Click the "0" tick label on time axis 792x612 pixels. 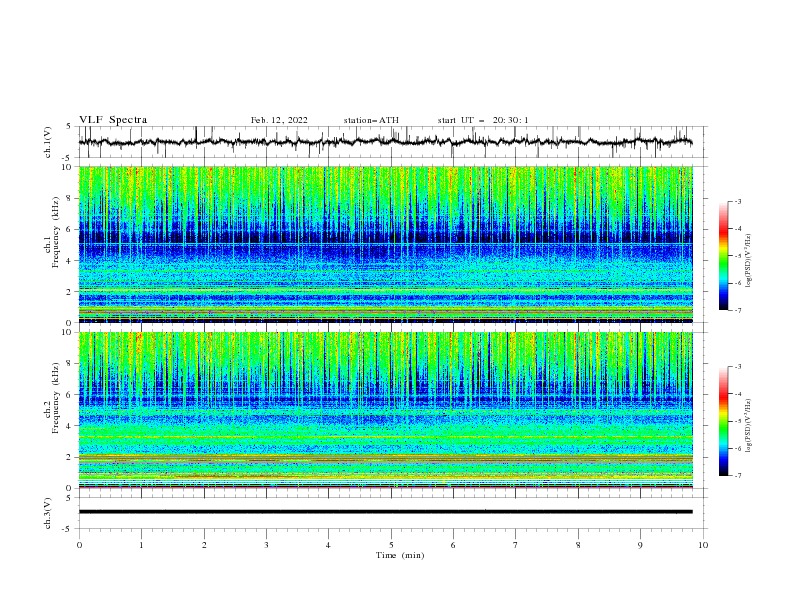click(79, 545)
